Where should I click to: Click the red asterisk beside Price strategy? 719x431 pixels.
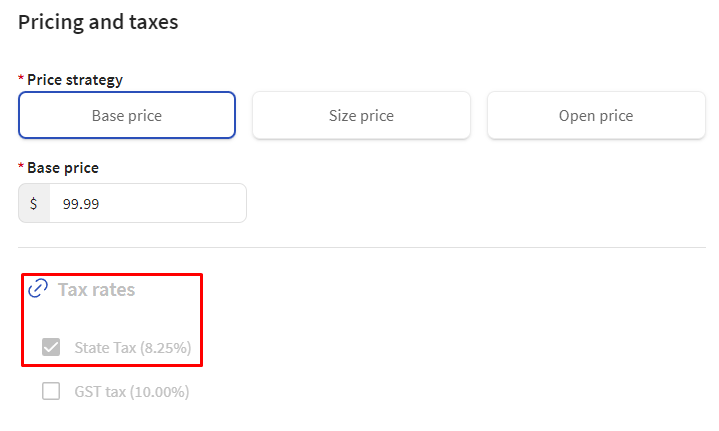tap(21, 78)
